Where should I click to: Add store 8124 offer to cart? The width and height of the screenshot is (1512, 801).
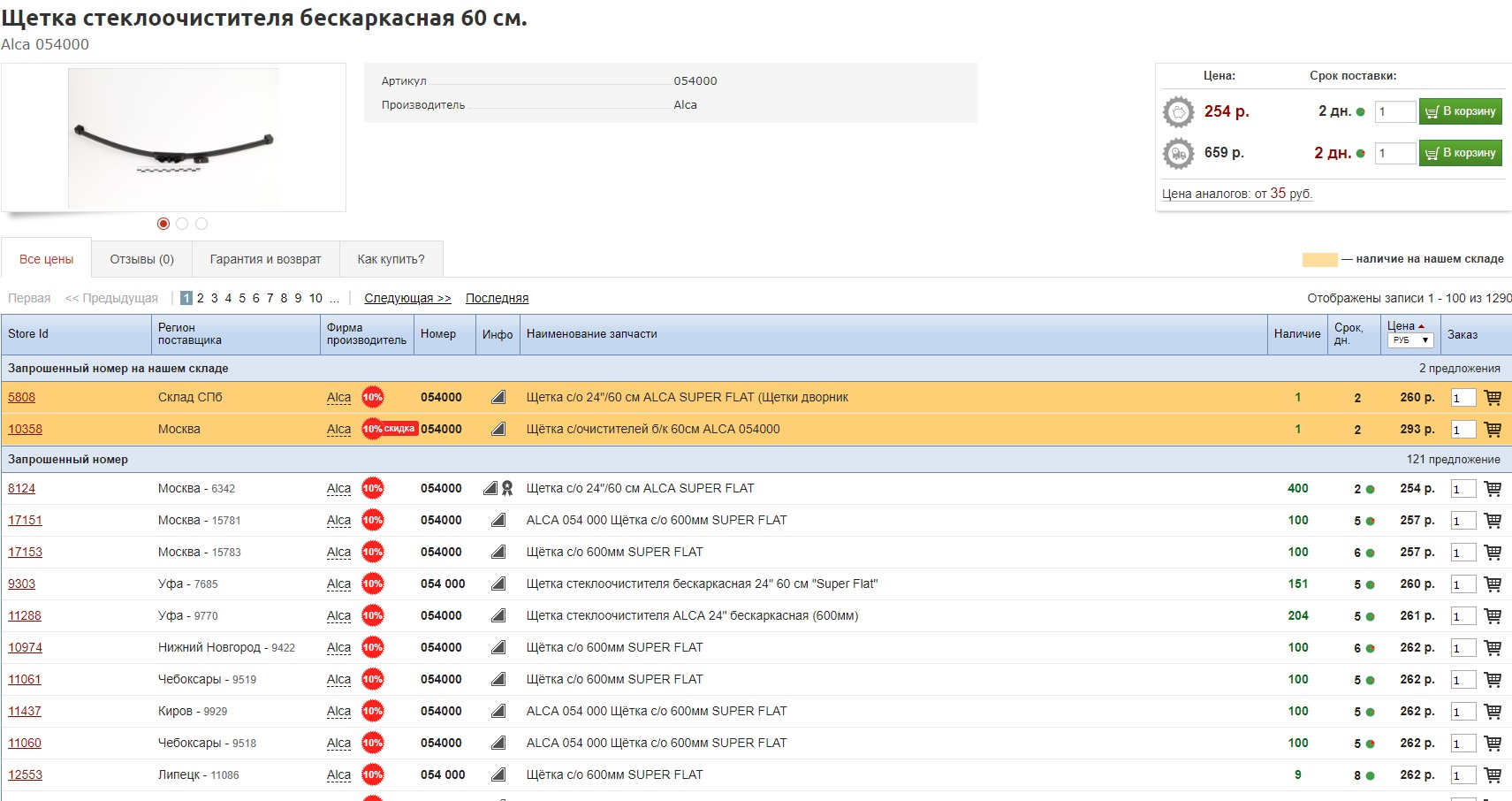pos(1493,488)
